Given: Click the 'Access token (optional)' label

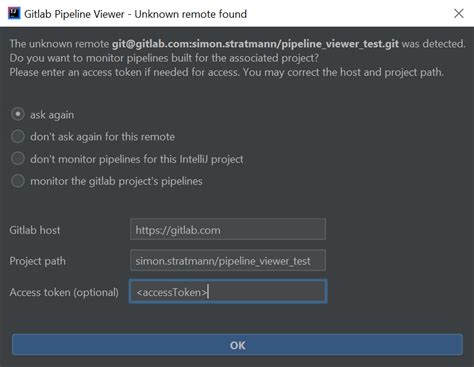Looking at the screenshot, I should click(64, 292).
